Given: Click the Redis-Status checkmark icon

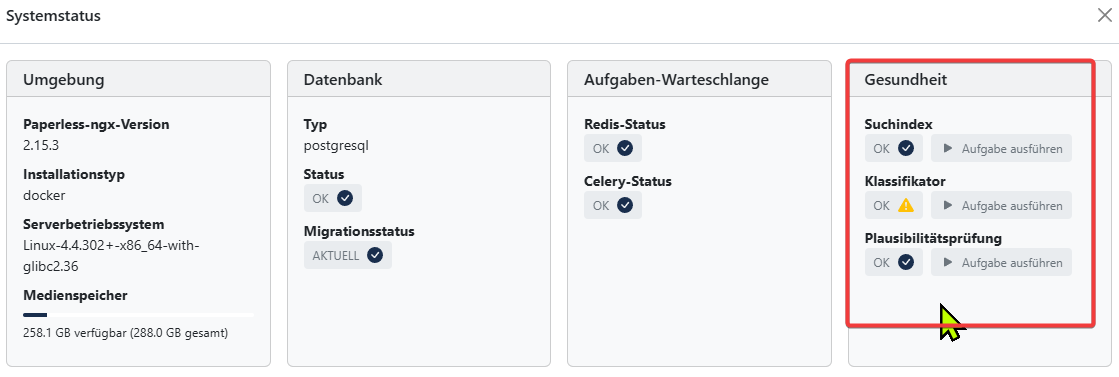Looking at the screenshot, I should coord(625,148).
